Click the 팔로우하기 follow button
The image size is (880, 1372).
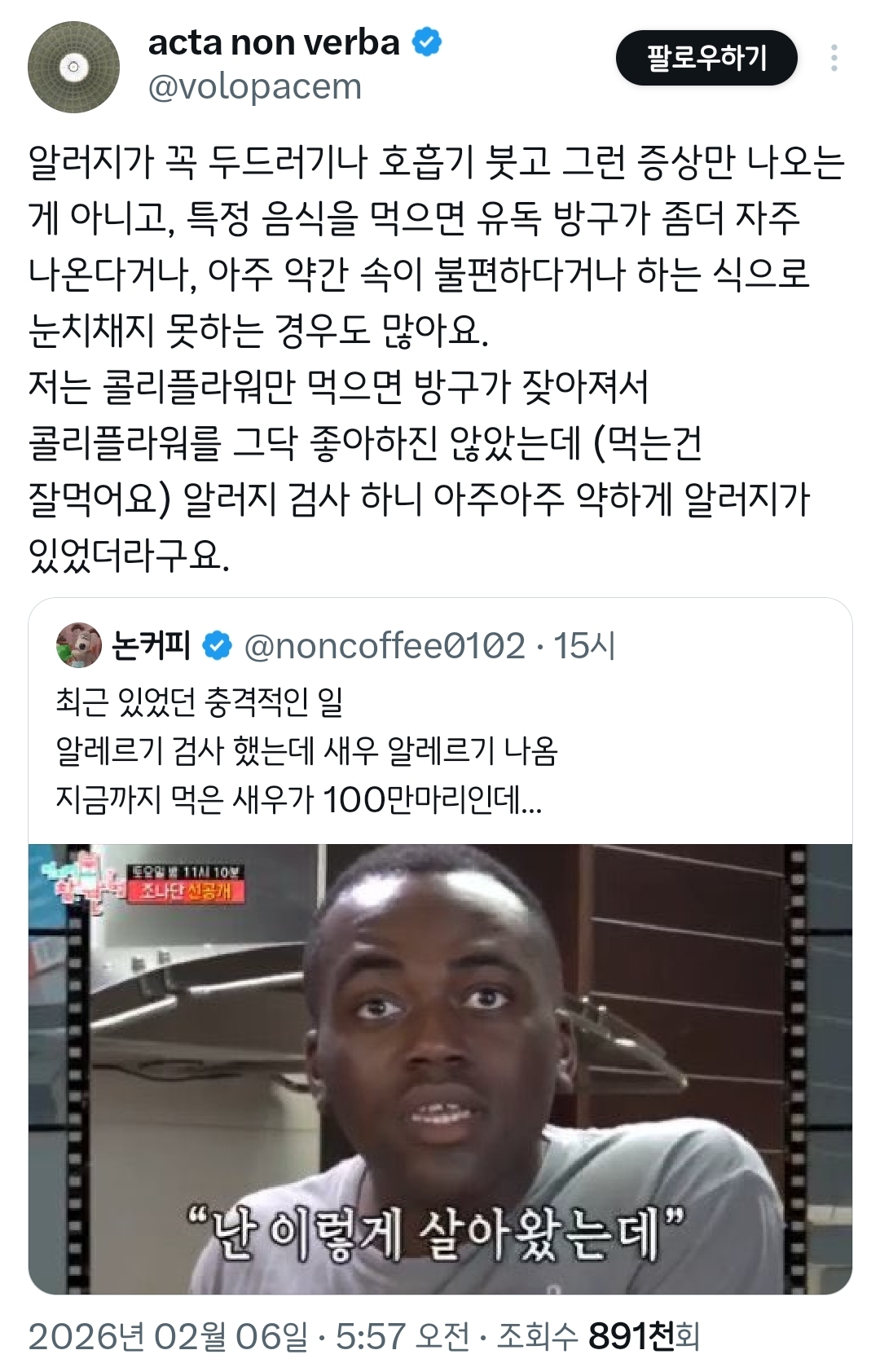[x=706, y=58]
